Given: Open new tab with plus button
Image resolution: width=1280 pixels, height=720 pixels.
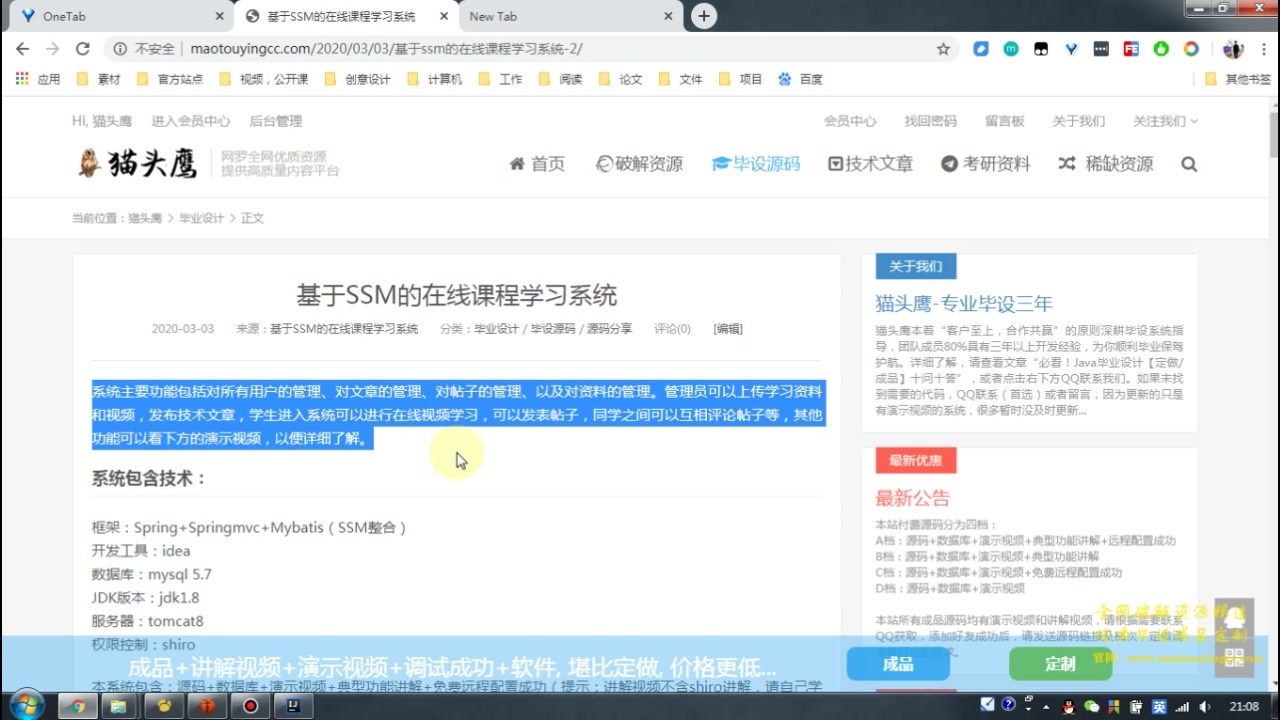Looking at the screenshot, I should pos(704,16).
